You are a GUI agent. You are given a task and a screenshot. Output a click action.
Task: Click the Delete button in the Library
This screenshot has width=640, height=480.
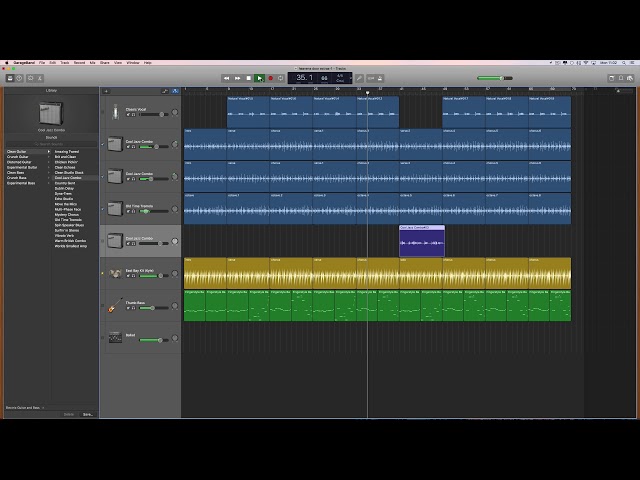pyautogui.click(x=69, y=414)
